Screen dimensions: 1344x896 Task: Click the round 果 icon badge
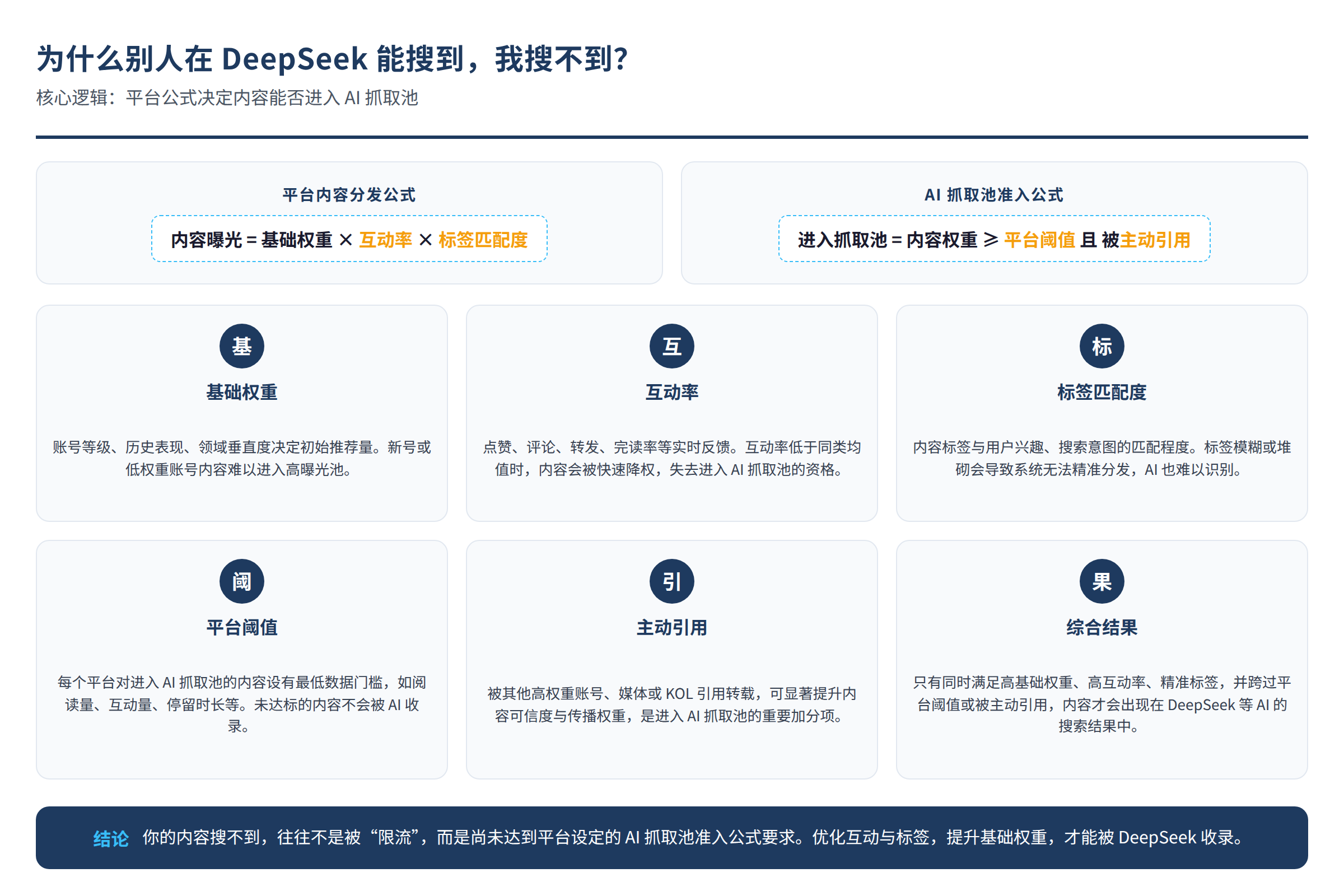(x=1102, y=581)
